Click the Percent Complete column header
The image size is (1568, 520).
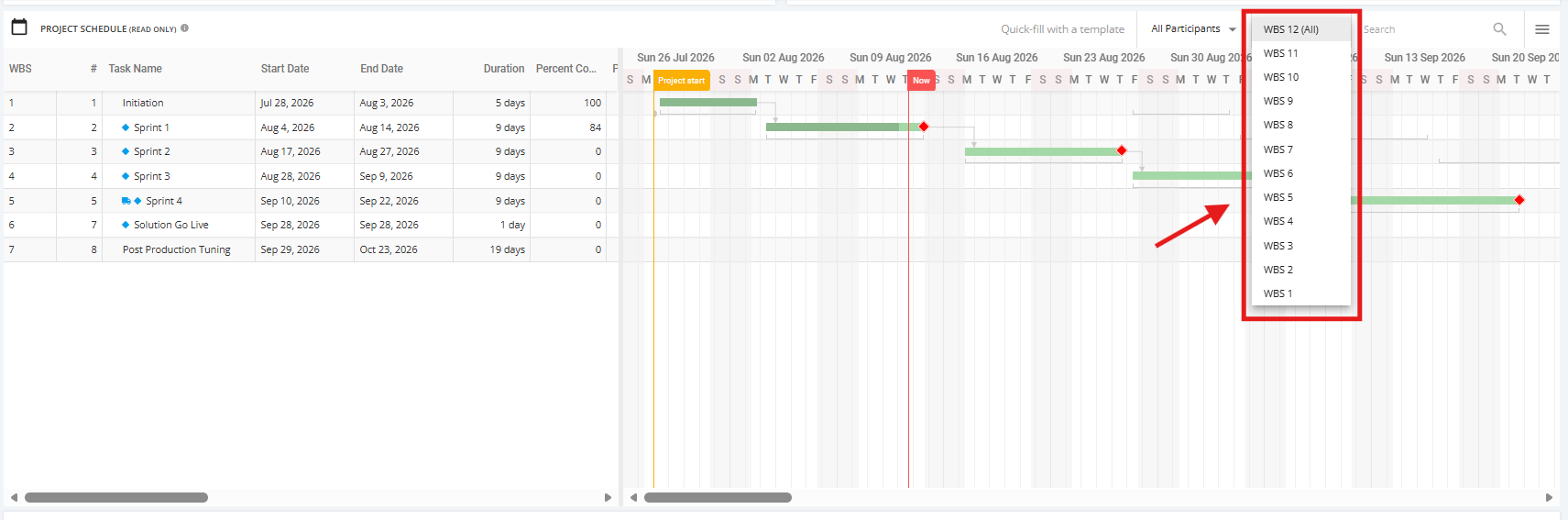(565, 69)
